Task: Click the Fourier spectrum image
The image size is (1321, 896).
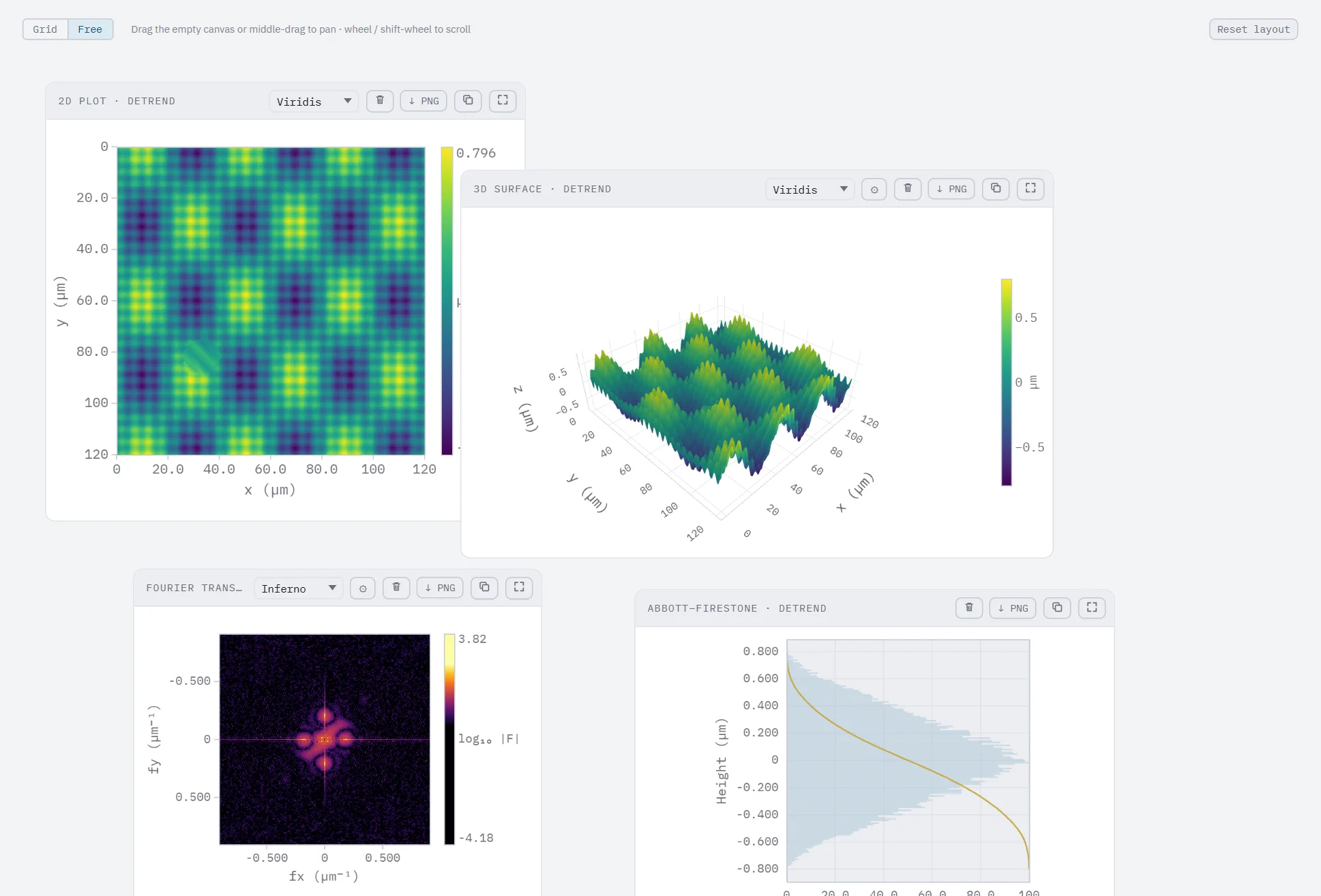Action: (325, 739)
